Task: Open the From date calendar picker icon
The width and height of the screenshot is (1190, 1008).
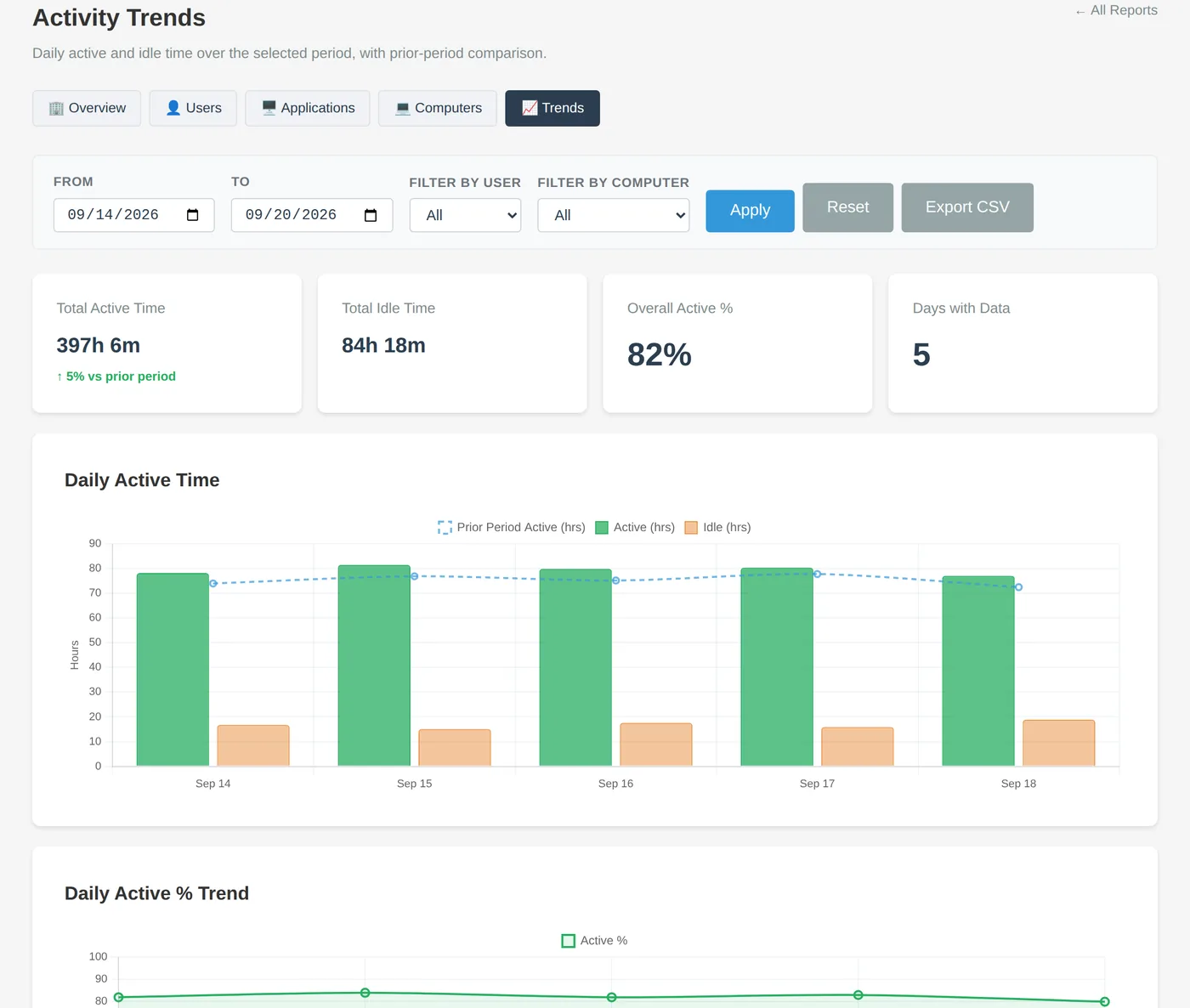Action: (x=193, y=215)
